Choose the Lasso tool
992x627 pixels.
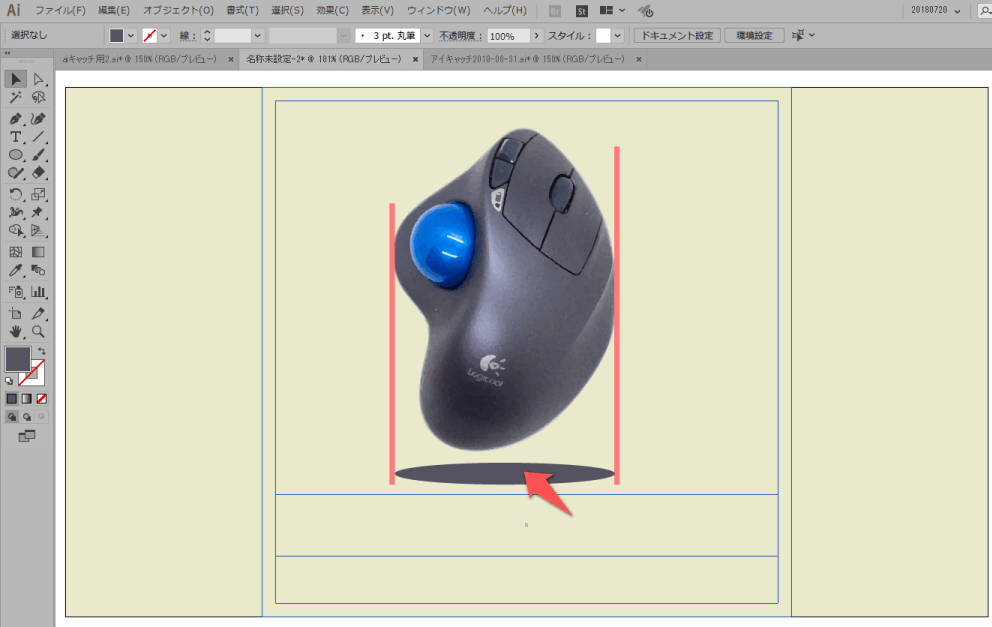coord(39,97)
